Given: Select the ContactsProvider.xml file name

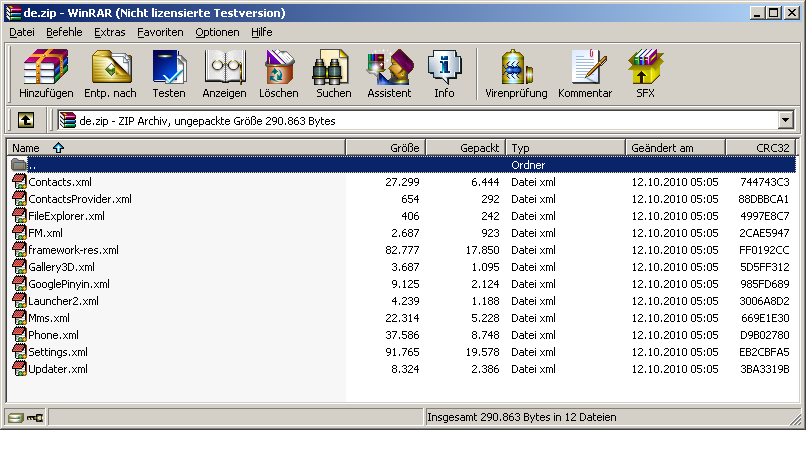Looking at the screenshot, I should point(80,199).
